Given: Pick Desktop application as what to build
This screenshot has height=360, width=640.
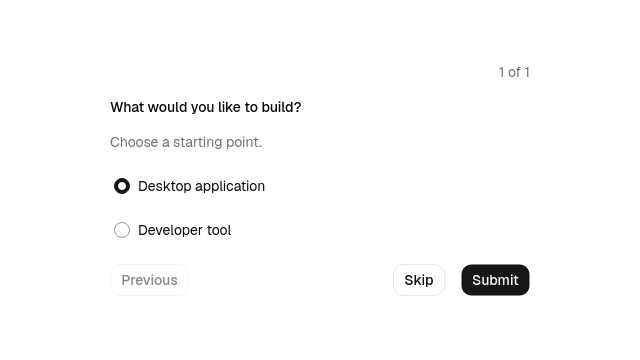Looking at the screenshot, I should [x=122, y=186].
